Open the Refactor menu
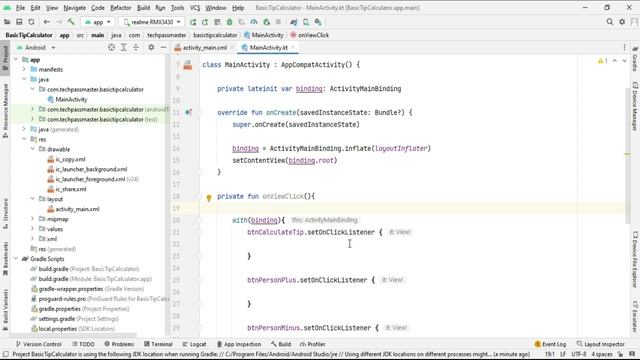The width and height of the screenshot is (640, 360). pos(121,8)
